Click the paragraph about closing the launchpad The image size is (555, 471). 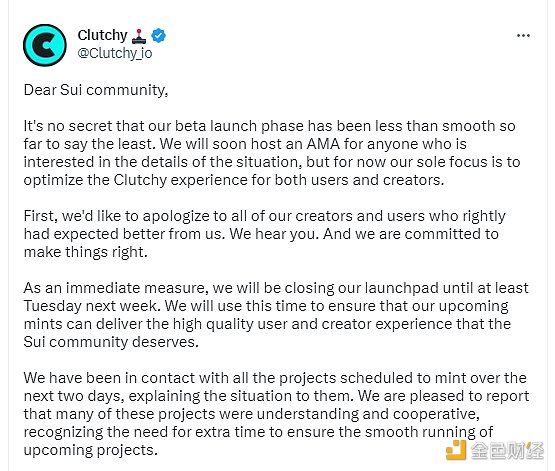(x=276, y=315)
